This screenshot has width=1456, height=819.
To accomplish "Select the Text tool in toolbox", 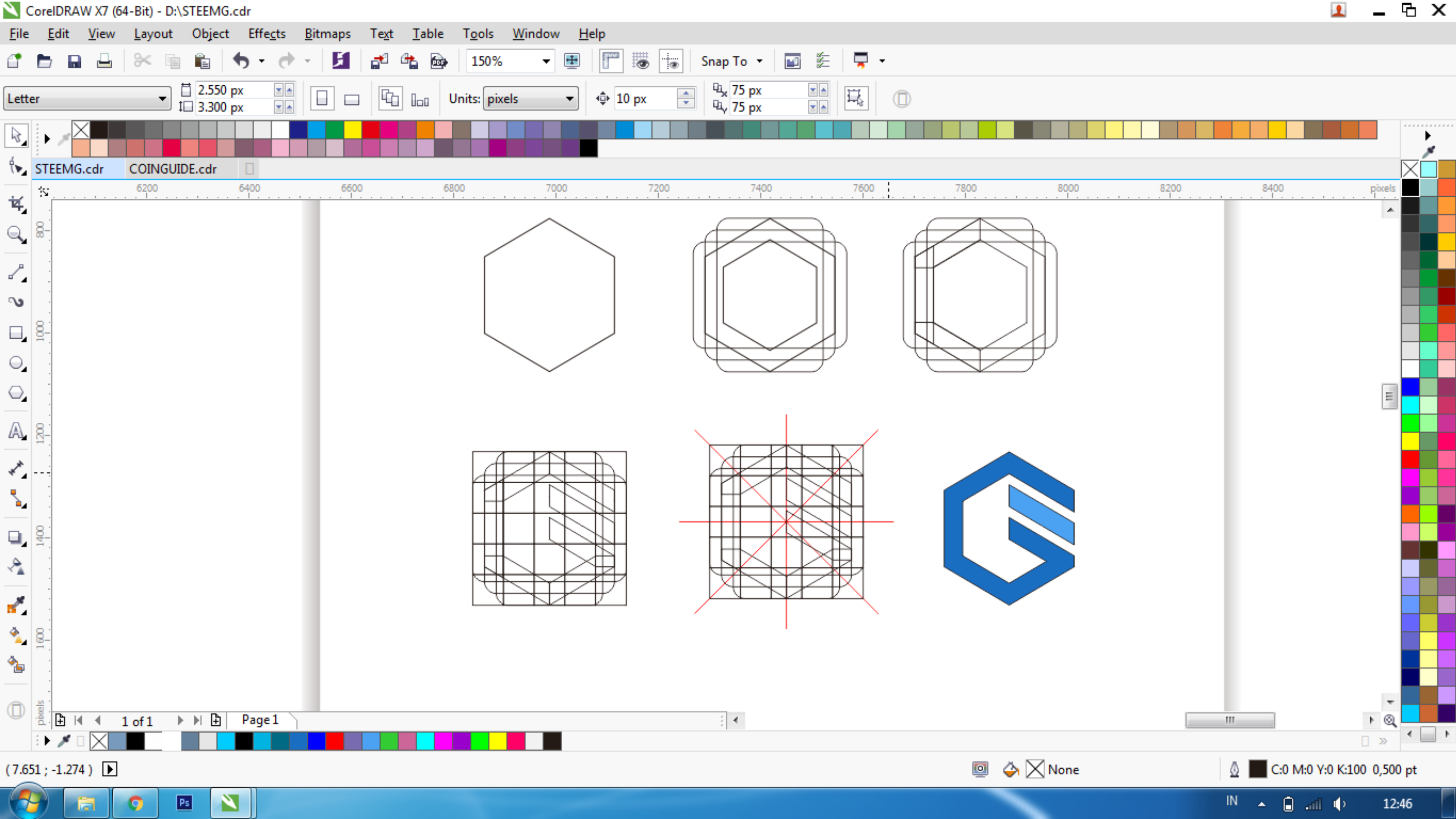I will 16,431.
